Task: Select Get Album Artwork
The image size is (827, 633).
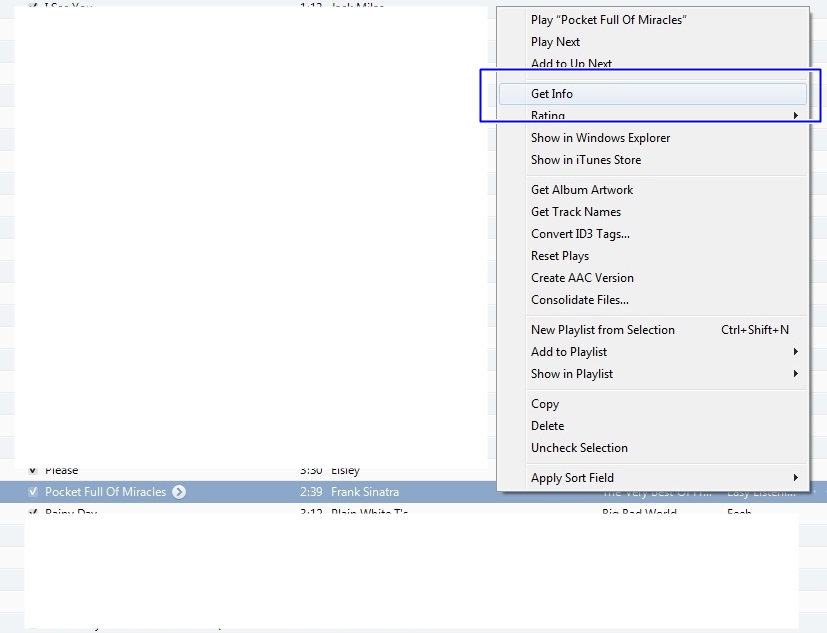Action: pos(653,190)
